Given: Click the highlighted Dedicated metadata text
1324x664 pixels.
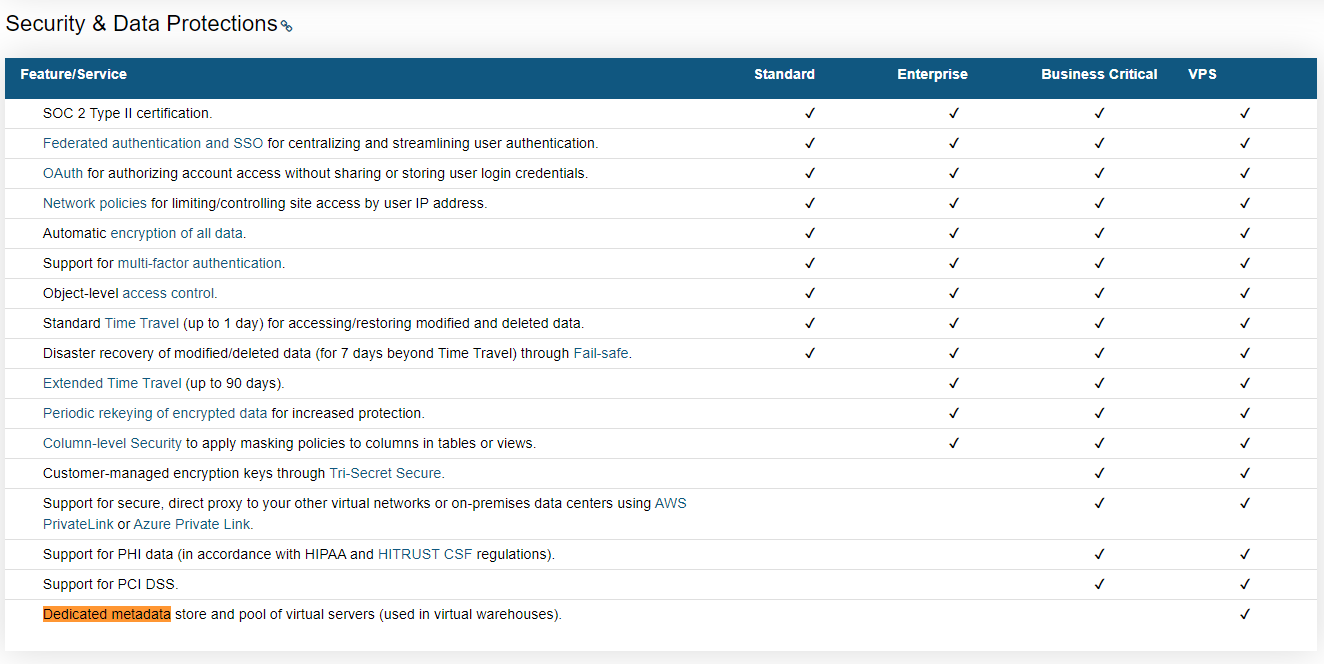Looking at the screenshot, I should tap(106, 614).
